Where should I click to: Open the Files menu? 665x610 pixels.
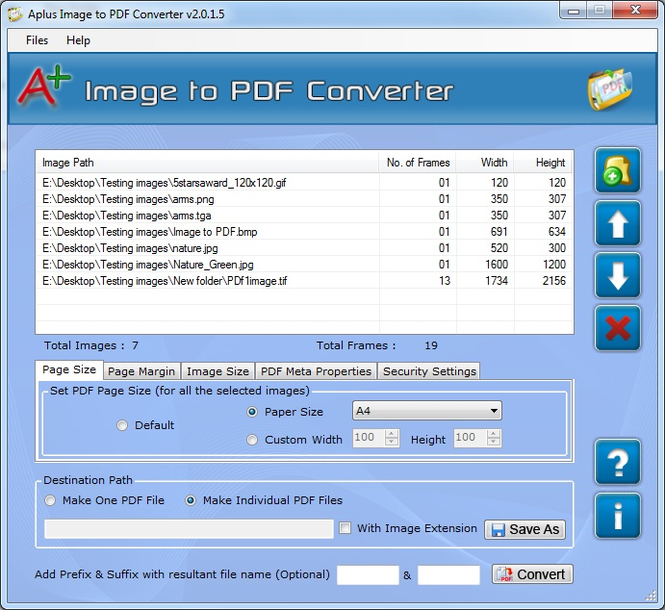37,40
